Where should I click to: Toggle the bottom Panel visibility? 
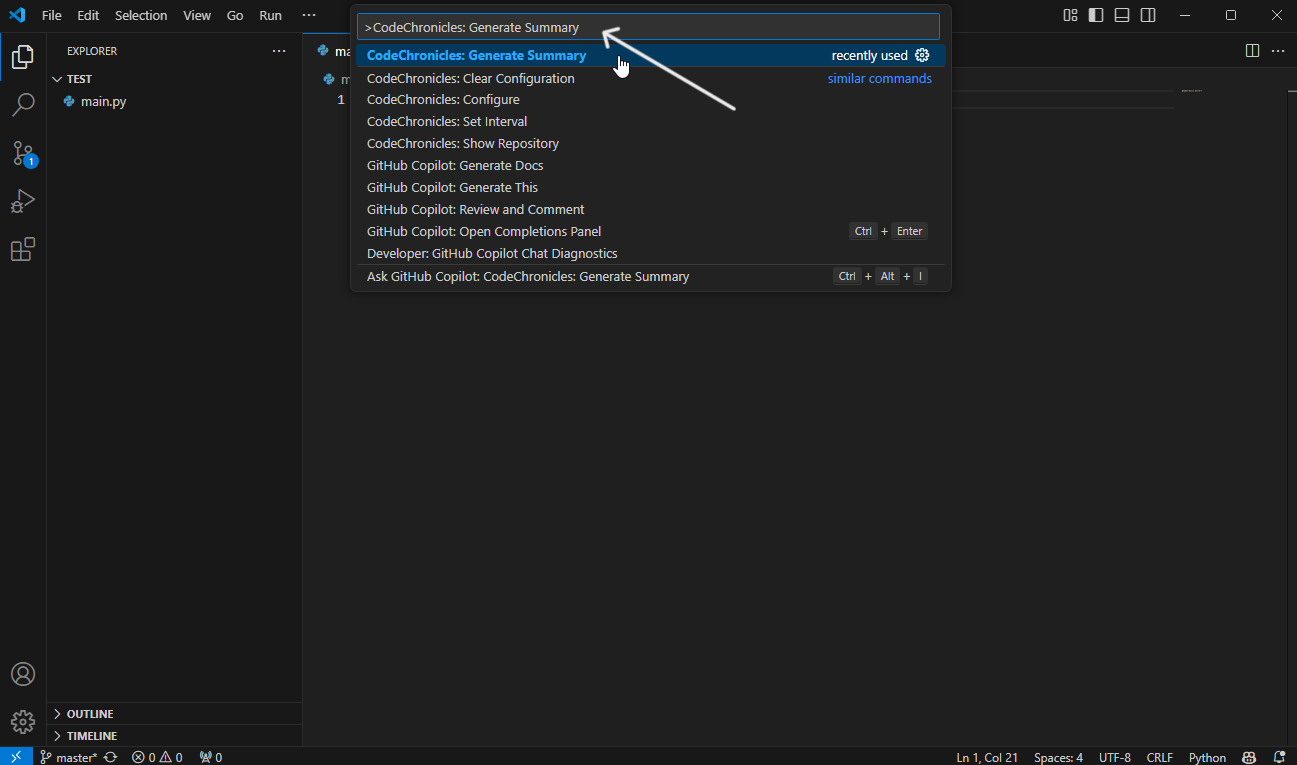pyautogui.click(x=1122, y=15)
